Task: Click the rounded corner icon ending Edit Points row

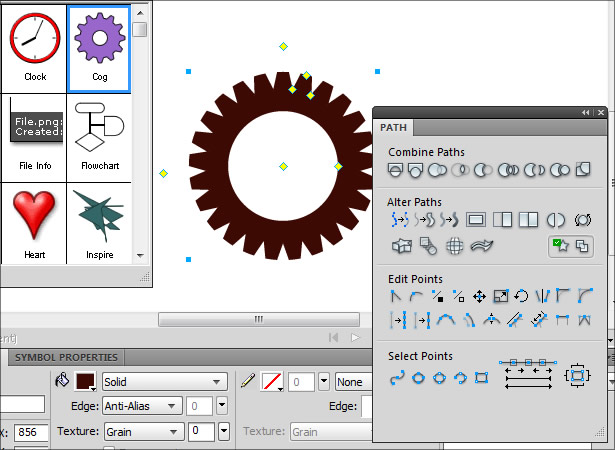Action: 585,296
